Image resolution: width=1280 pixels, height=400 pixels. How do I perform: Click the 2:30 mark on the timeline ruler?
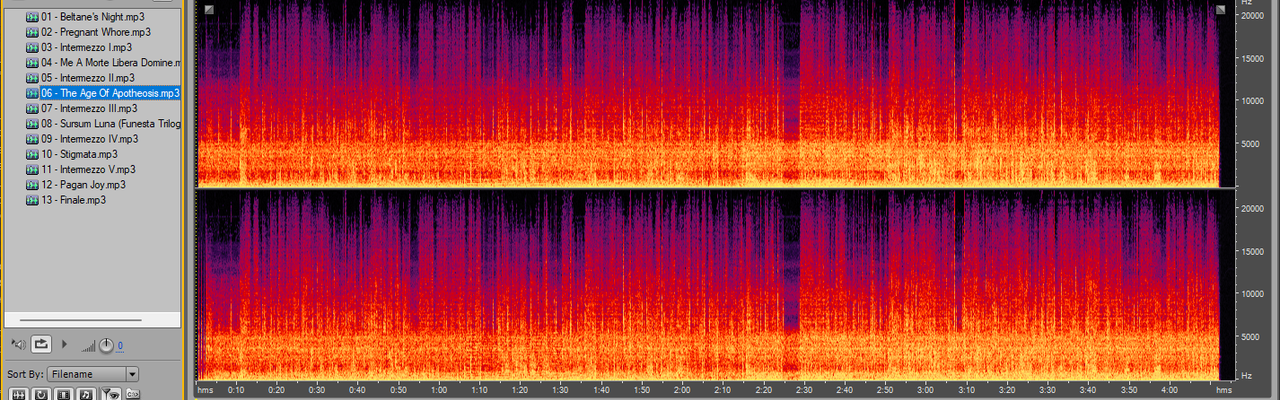803,390
